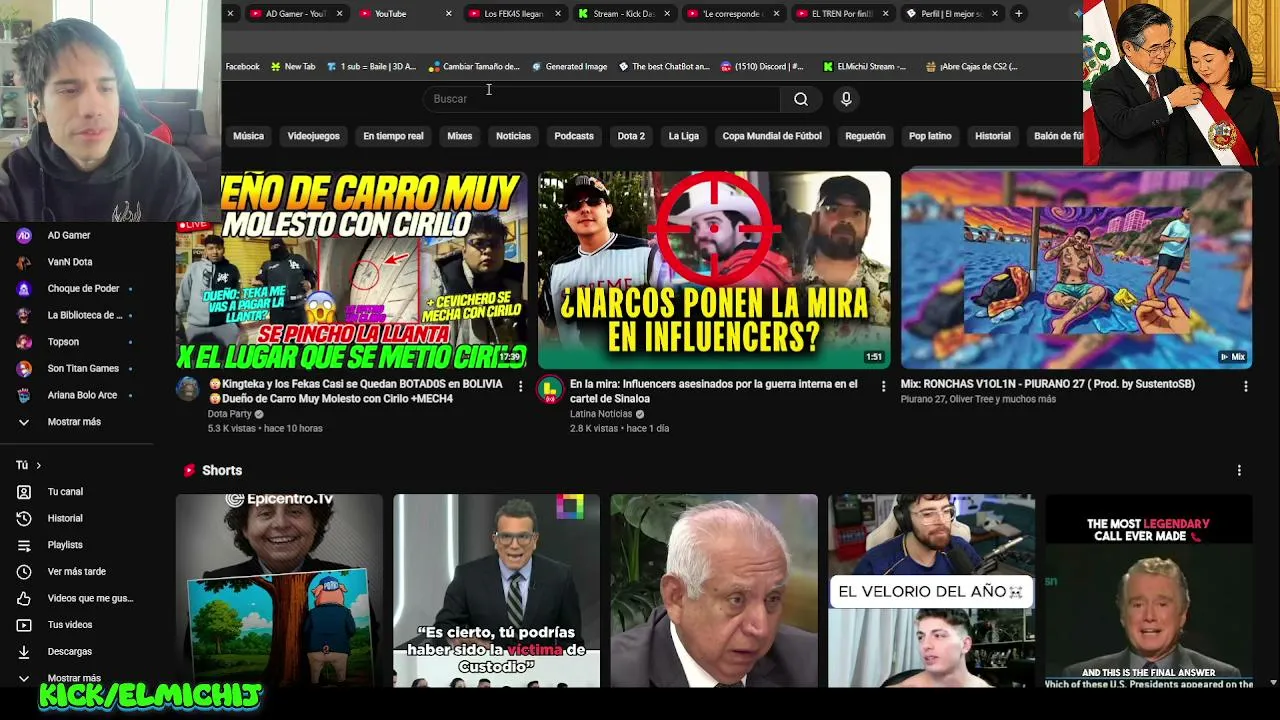Close the 'Los FEK4S llegan' tab
This screenshot has width=1280, height=720.
tap(557, 14)
